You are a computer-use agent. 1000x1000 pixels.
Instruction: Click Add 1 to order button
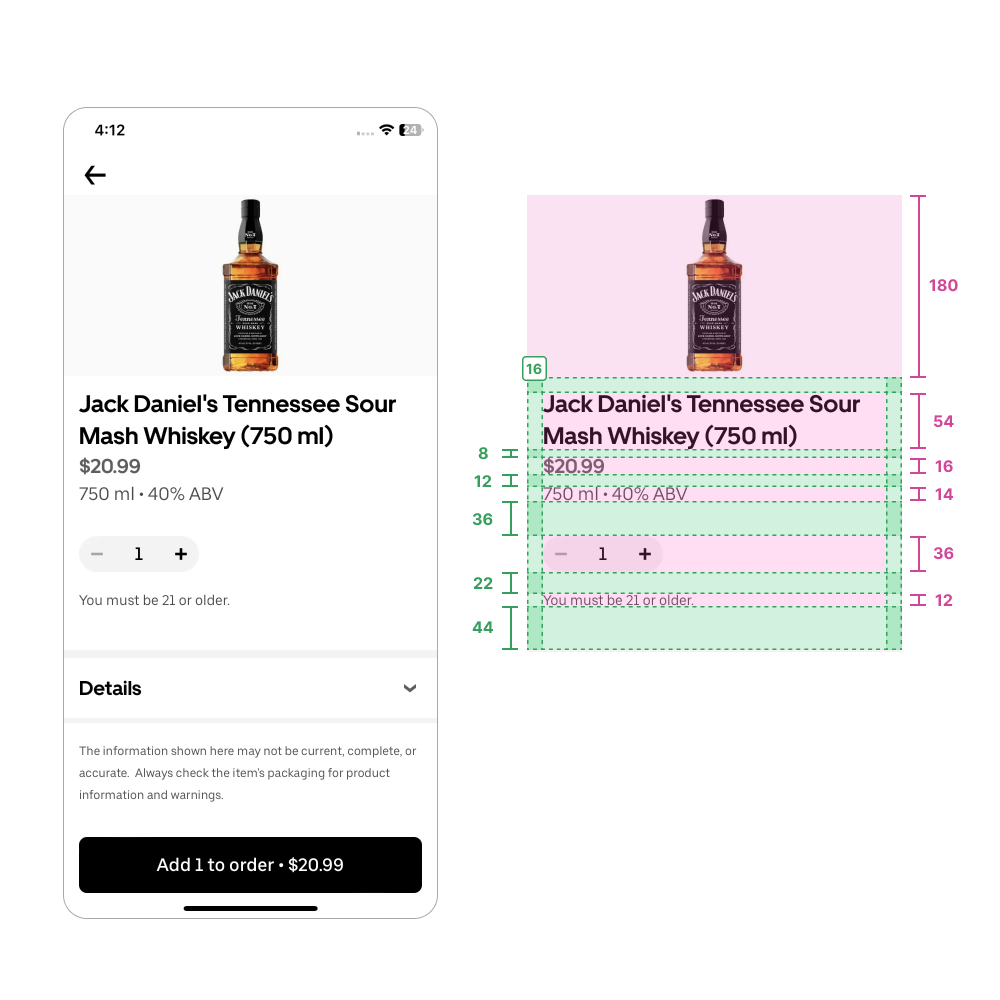tap(251, 865)
